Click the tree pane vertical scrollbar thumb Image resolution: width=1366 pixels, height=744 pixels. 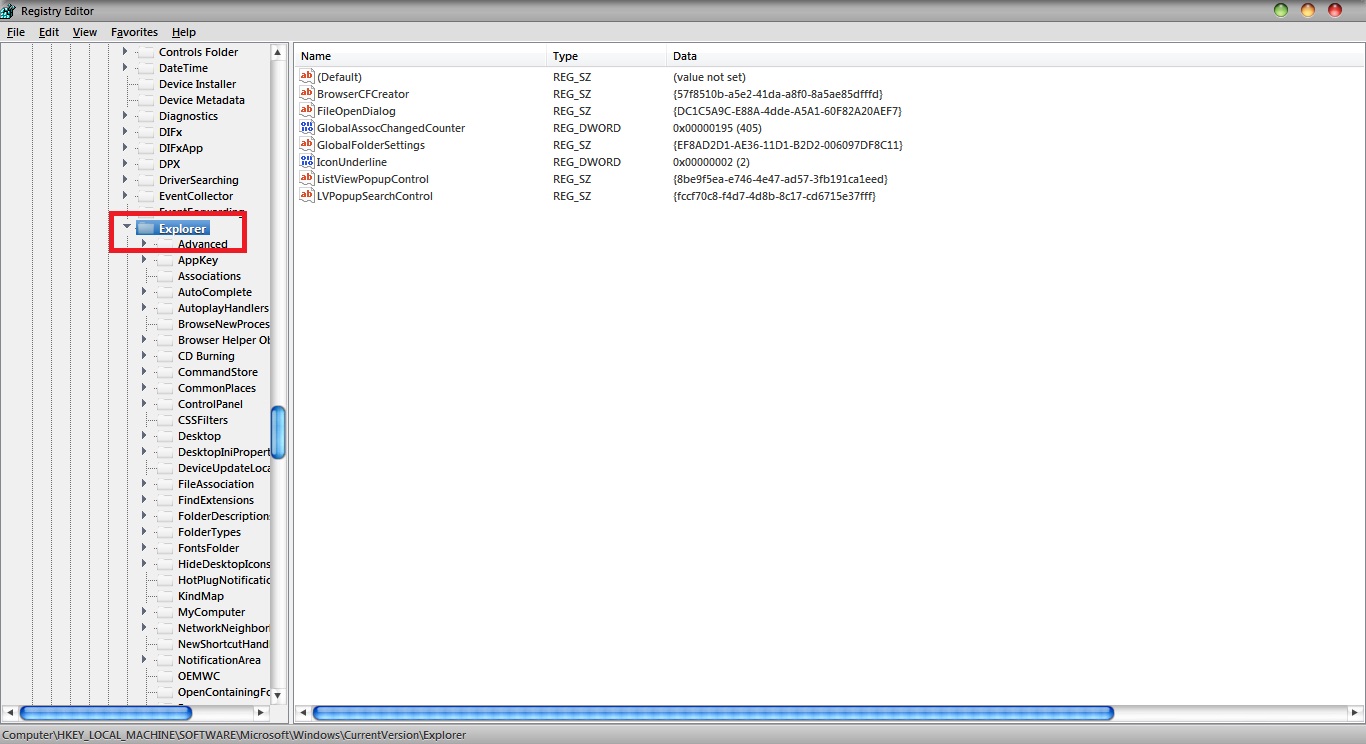point(278,432)
